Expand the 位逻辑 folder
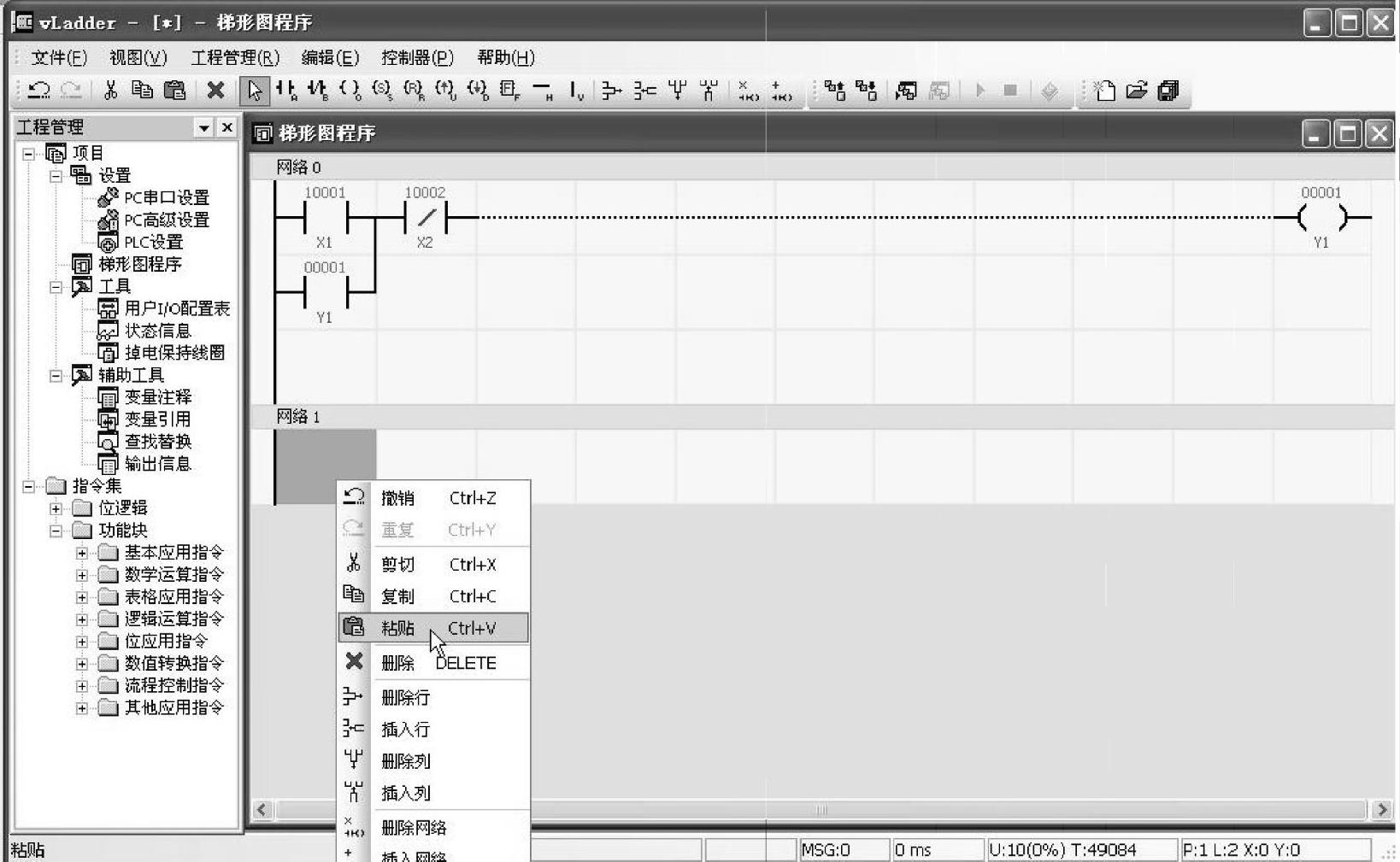 (x=56, y=509)
